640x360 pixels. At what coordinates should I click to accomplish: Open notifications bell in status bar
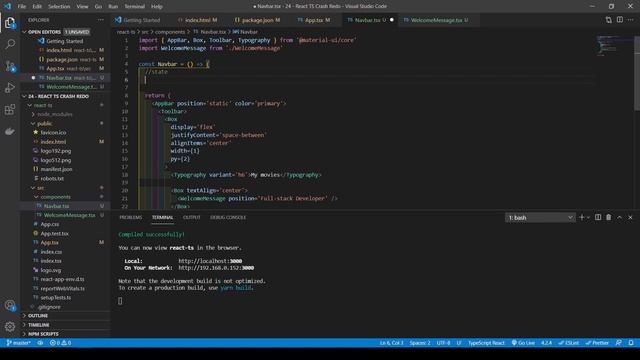click(631, 343)
